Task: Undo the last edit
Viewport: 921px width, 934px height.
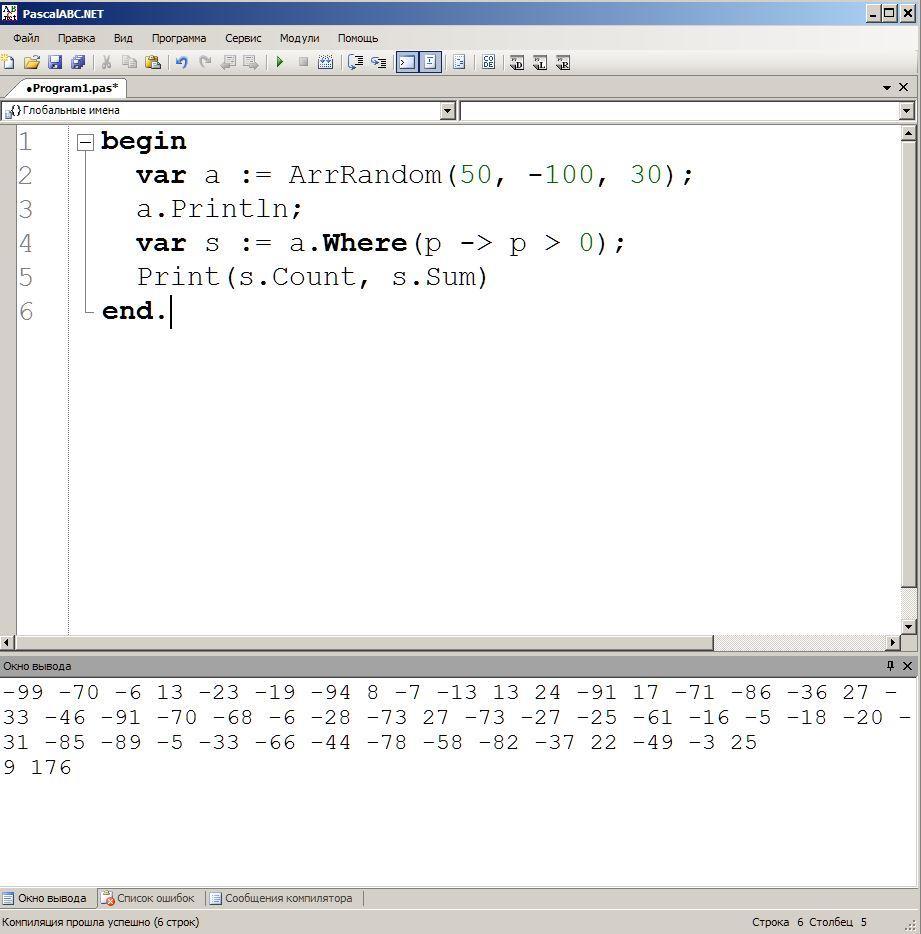Action: click(182, 62)
